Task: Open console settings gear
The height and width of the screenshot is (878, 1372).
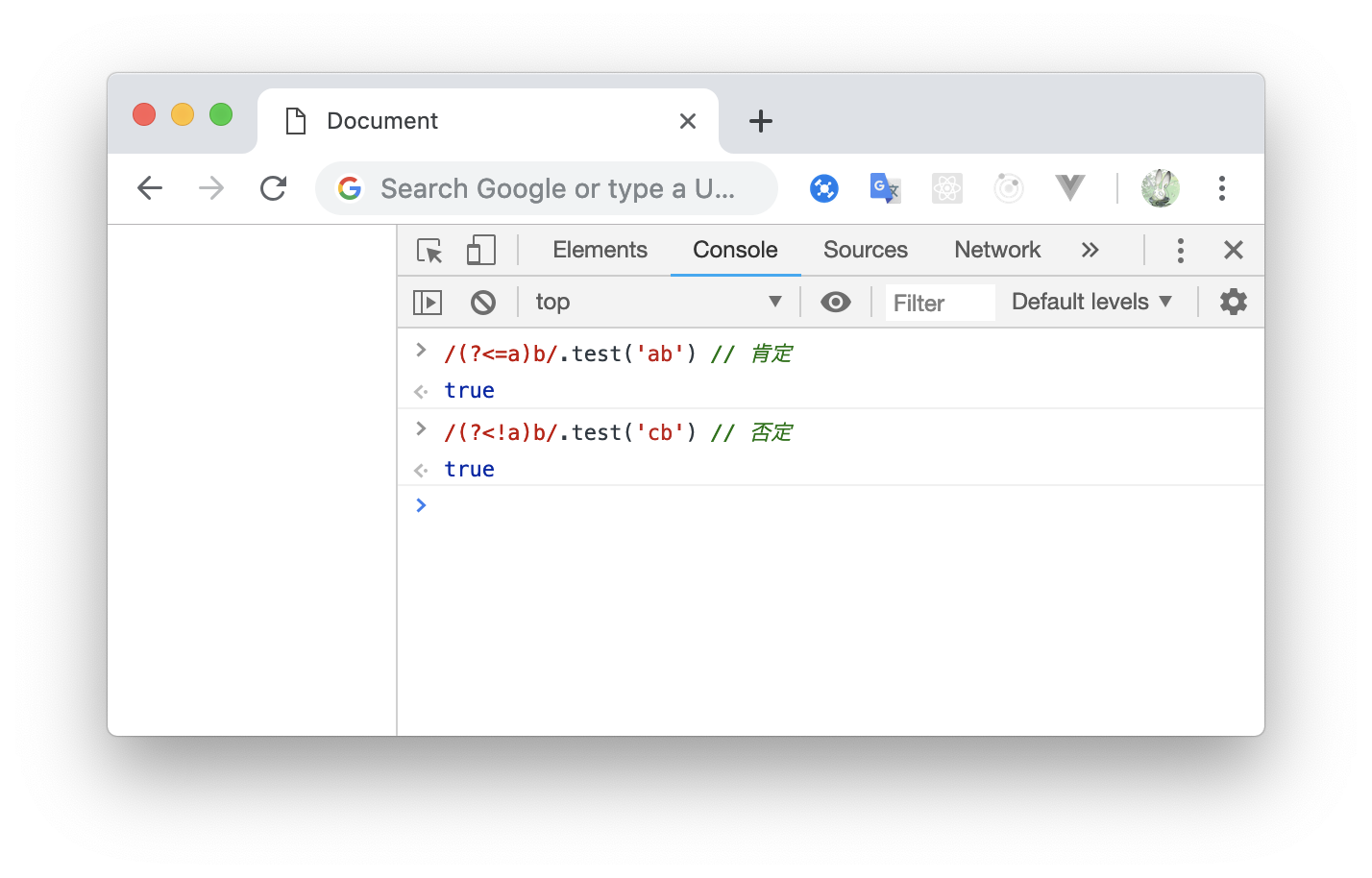Action: (x=1233, y=302)
